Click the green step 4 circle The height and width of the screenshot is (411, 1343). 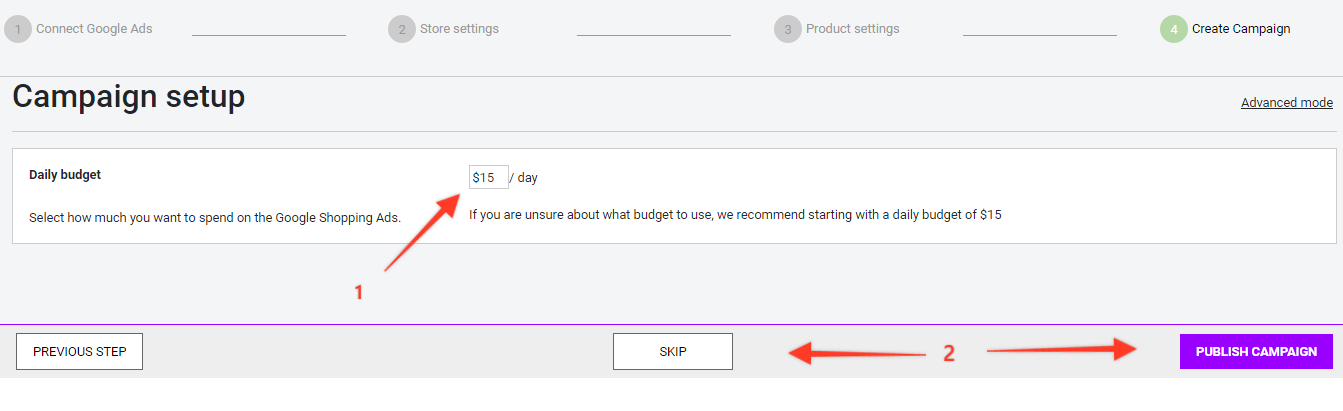1174,29
